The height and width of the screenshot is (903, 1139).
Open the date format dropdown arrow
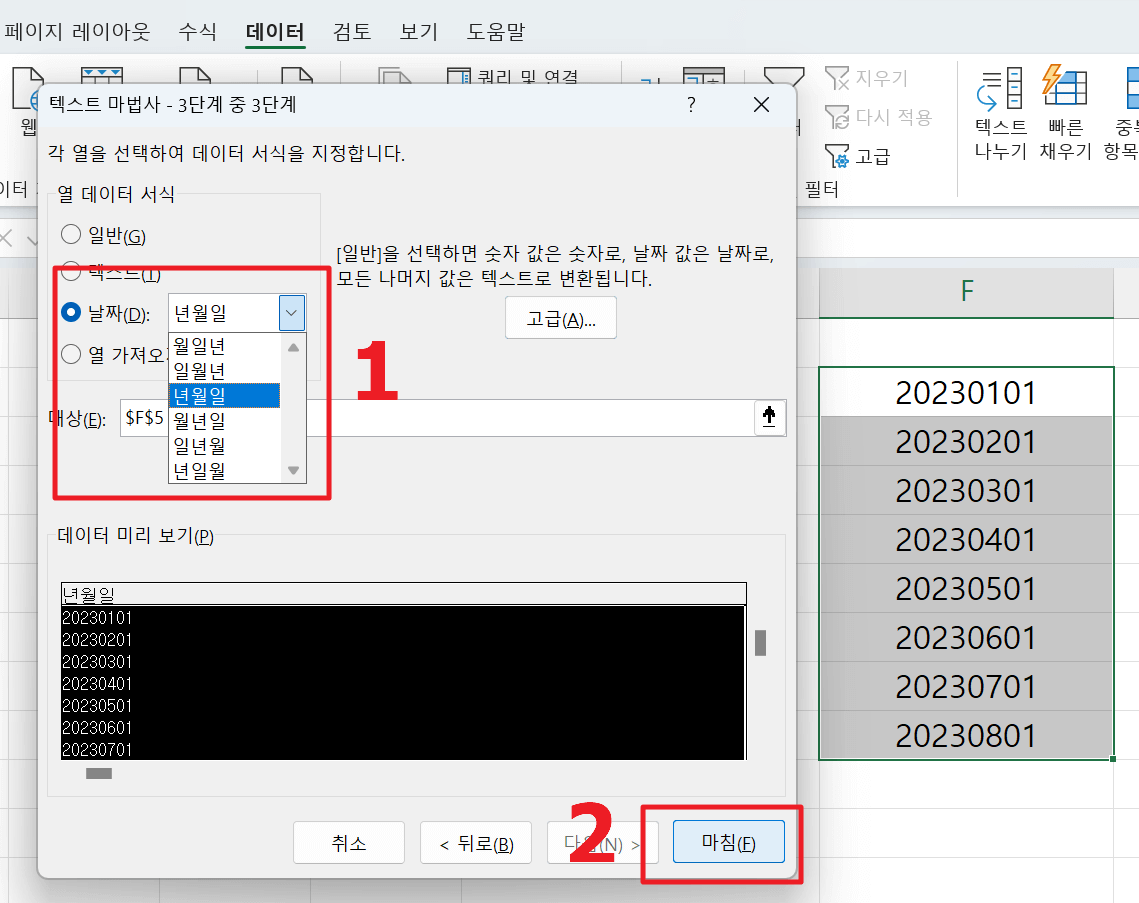291,312
